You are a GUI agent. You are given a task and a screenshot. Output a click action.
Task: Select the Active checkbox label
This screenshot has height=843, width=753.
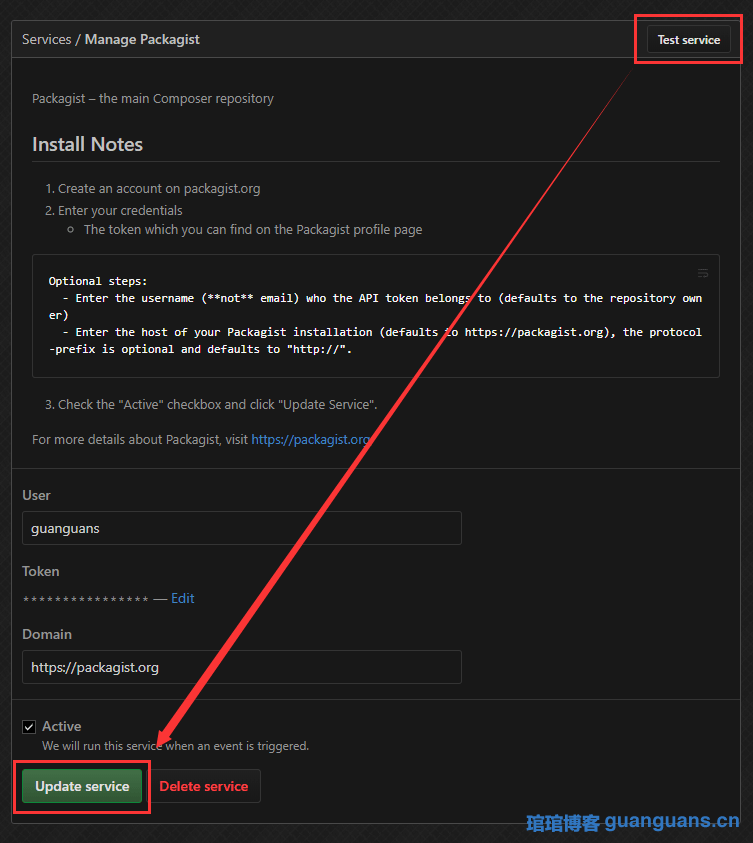pyautogui.click(x=62, y=726)
